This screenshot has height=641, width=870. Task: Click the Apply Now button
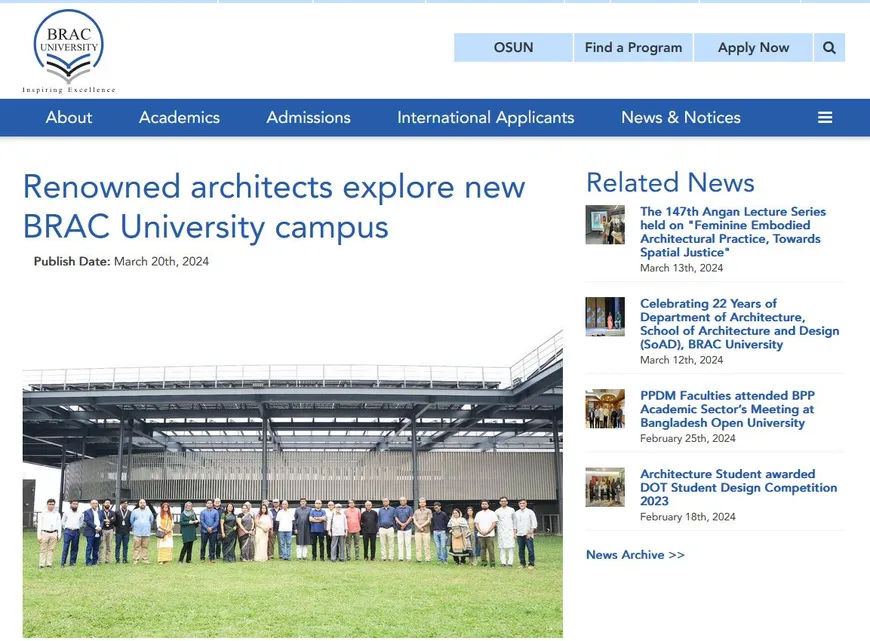(x=753, y=48)
